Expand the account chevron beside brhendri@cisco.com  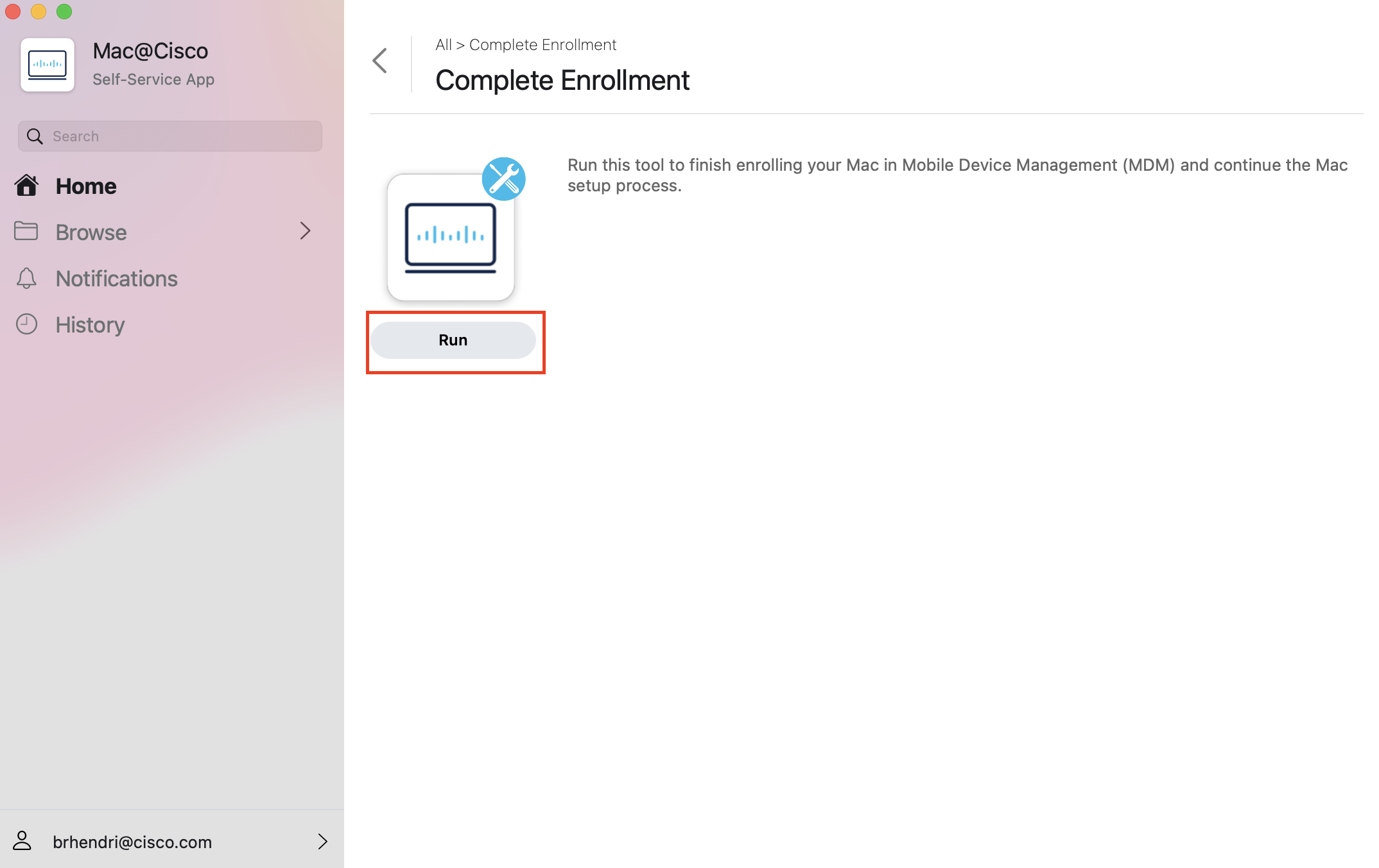[323, 841]
